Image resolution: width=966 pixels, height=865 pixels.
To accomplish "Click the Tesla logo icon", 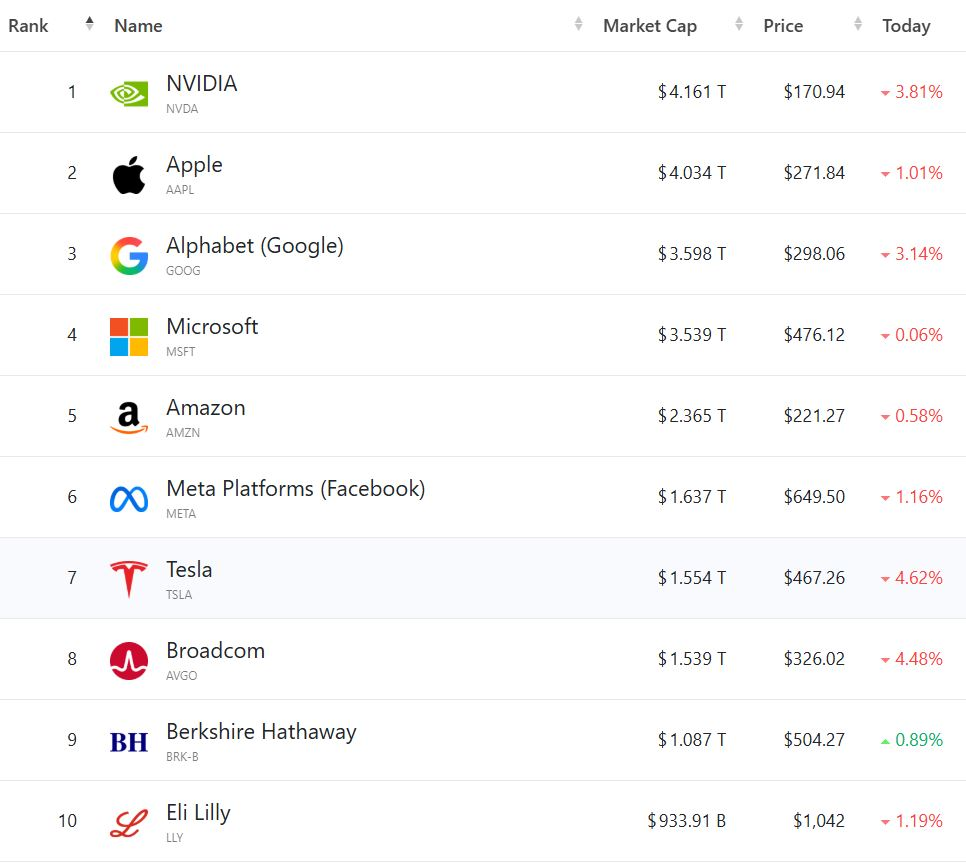I will click(129, 579).
